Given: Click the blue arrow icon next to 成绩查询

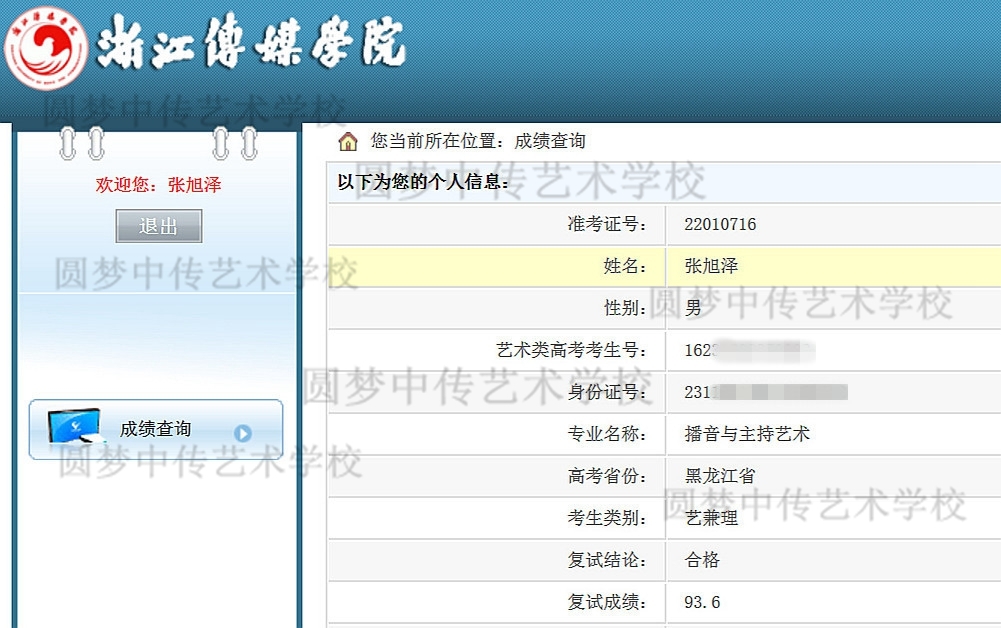Looking at the screenshot, I should 242,433.
